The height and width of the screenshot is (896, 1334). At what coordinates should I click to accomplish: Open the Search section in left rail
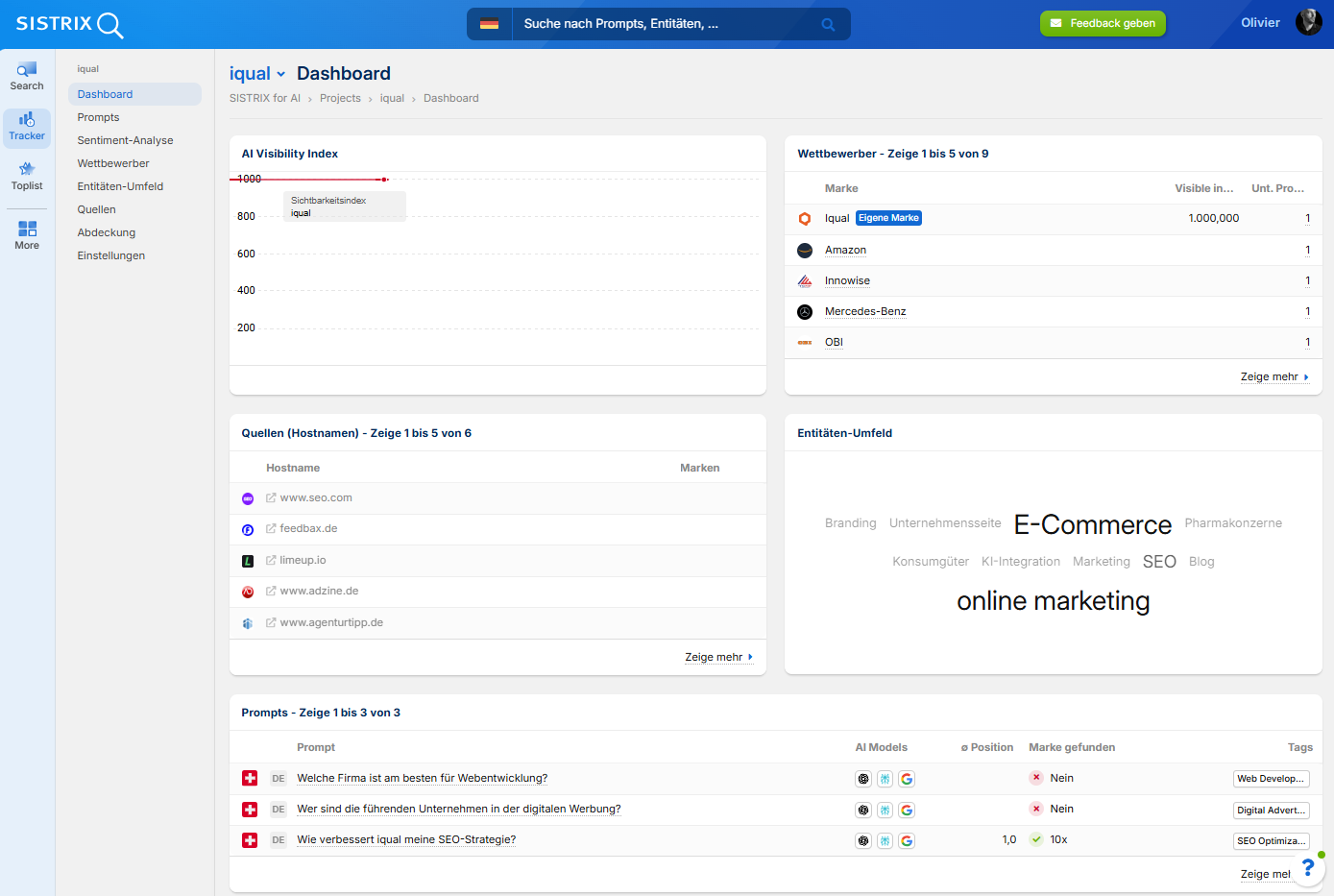27,76
